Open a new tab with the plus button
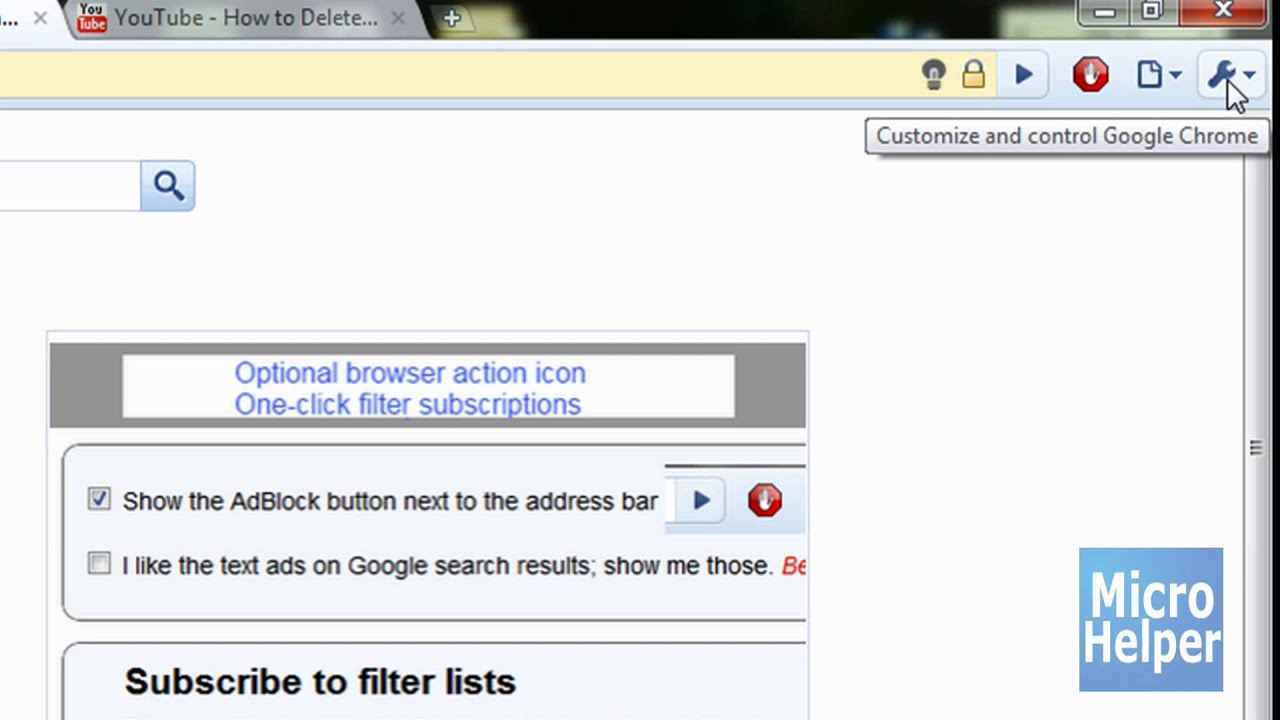 [451, 18]
